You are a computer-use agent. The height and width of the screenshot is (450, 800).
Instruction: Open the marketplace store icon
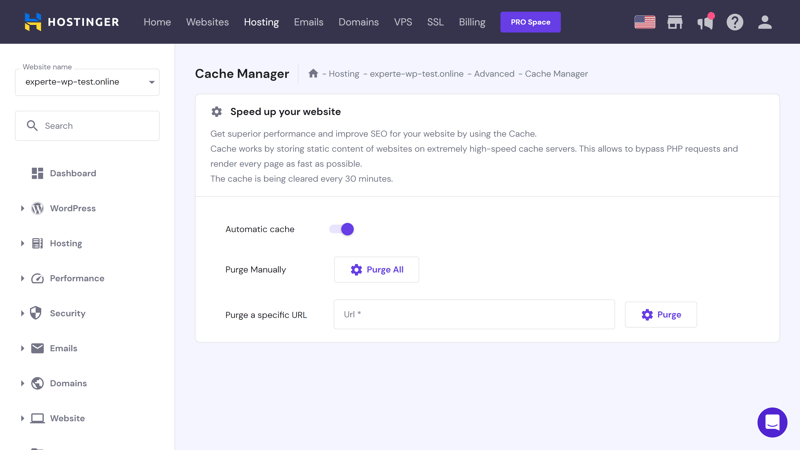(674, 22)
